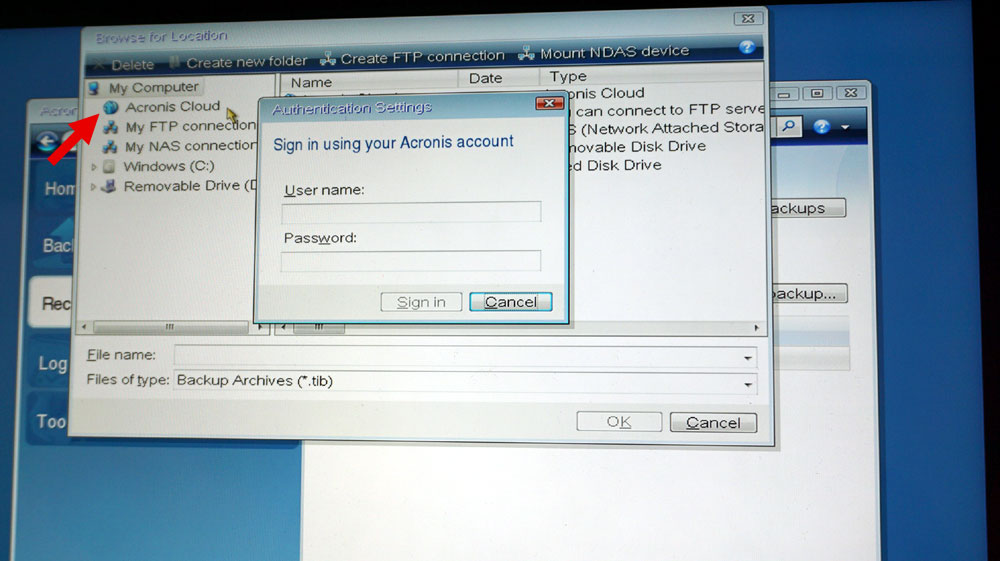Click the search magnifier icon in the main Acronis window

pyautogui.click(x=788, y=126)
